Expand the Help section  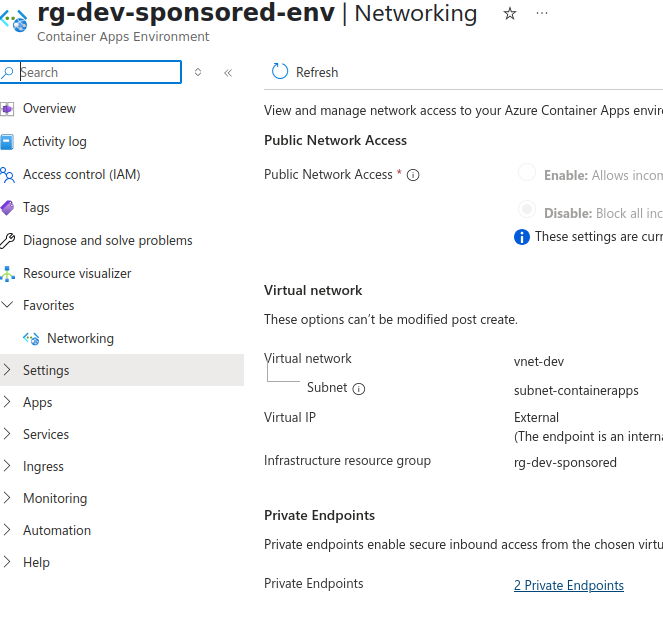click(7, 562)
